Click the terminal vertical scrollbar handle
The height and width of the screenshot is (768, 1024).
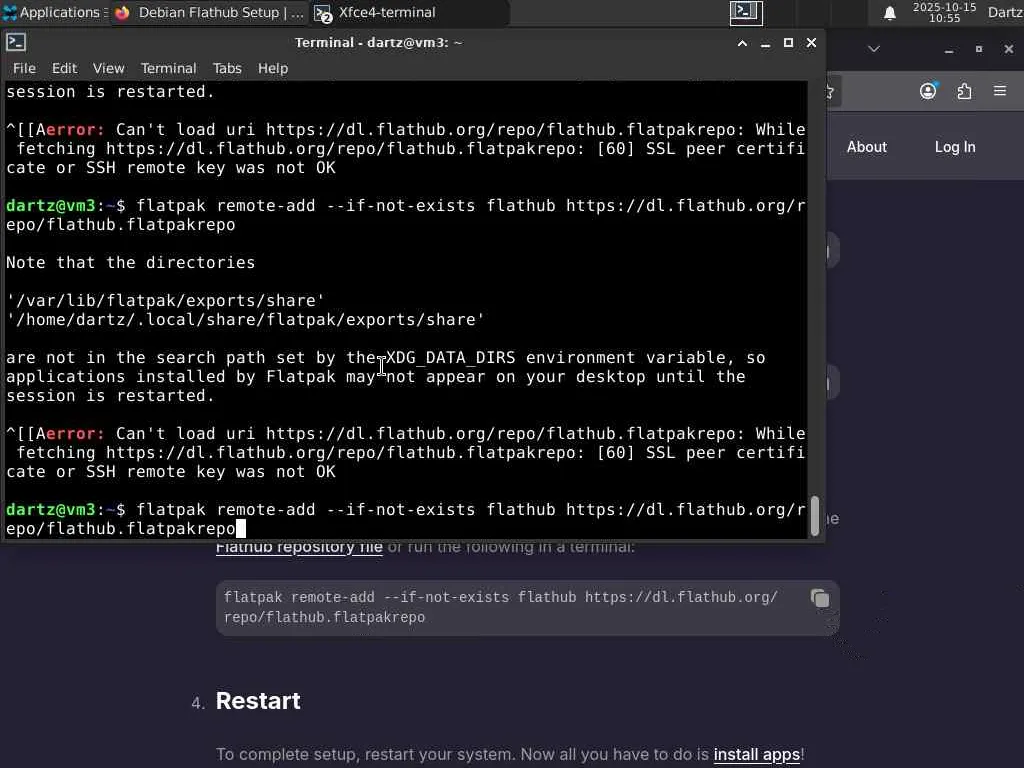point(814,515)
